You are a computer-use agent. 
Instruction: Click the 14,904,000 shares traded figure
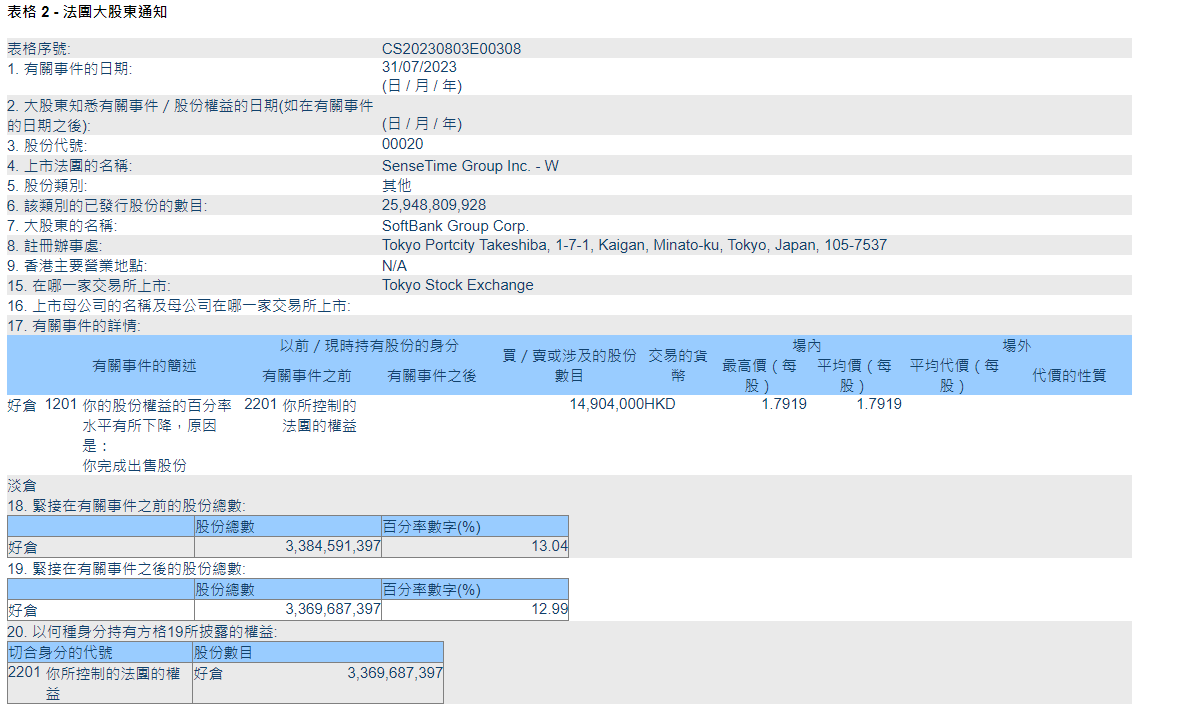click(607, 404)
